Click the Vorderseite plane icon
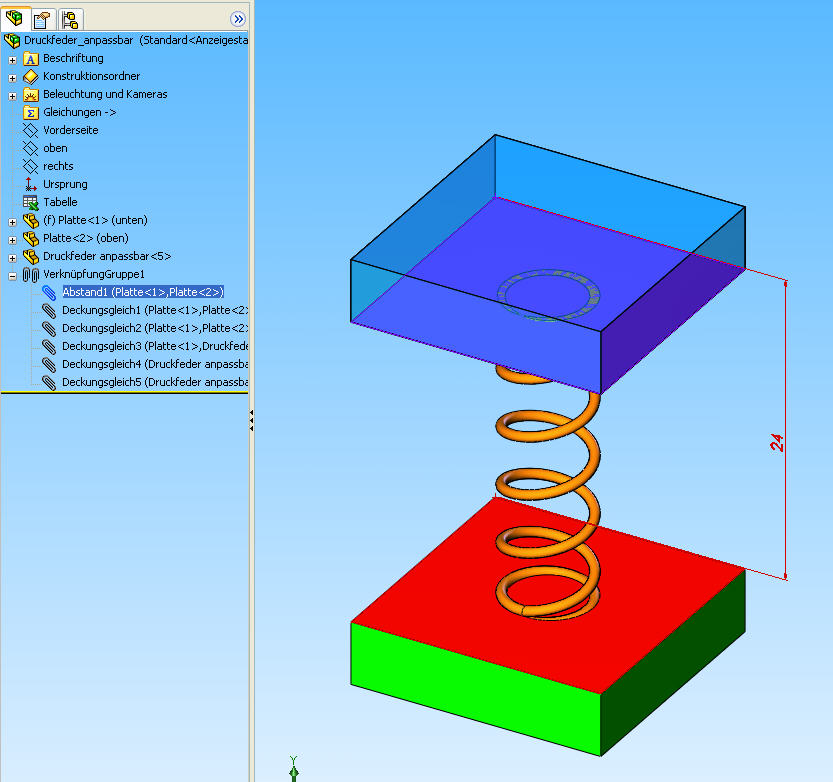The image size is (833, 782). (31, 130)
